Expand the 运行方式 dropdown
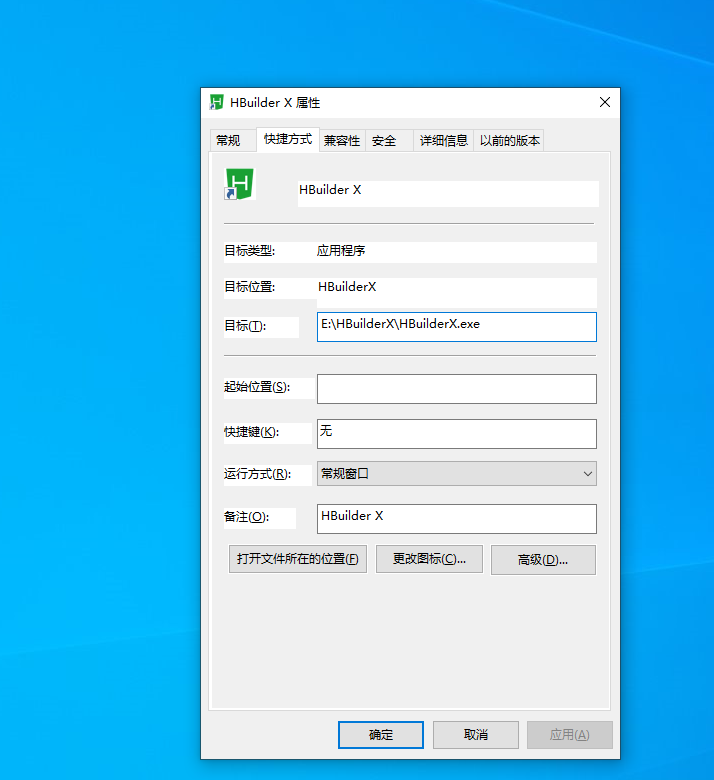 point(456,474)
